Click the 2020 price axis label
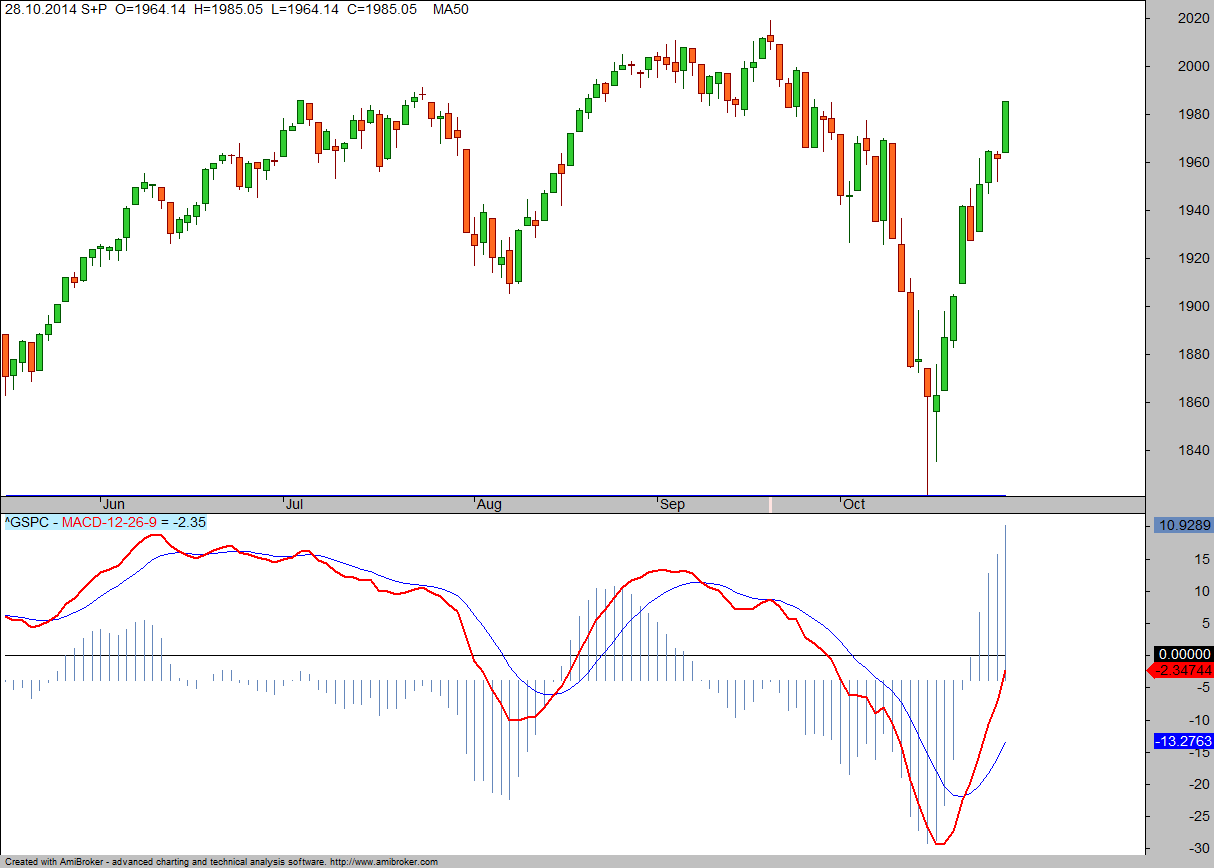Screen dimensions: 1214x868 [x=1195, y=18]
